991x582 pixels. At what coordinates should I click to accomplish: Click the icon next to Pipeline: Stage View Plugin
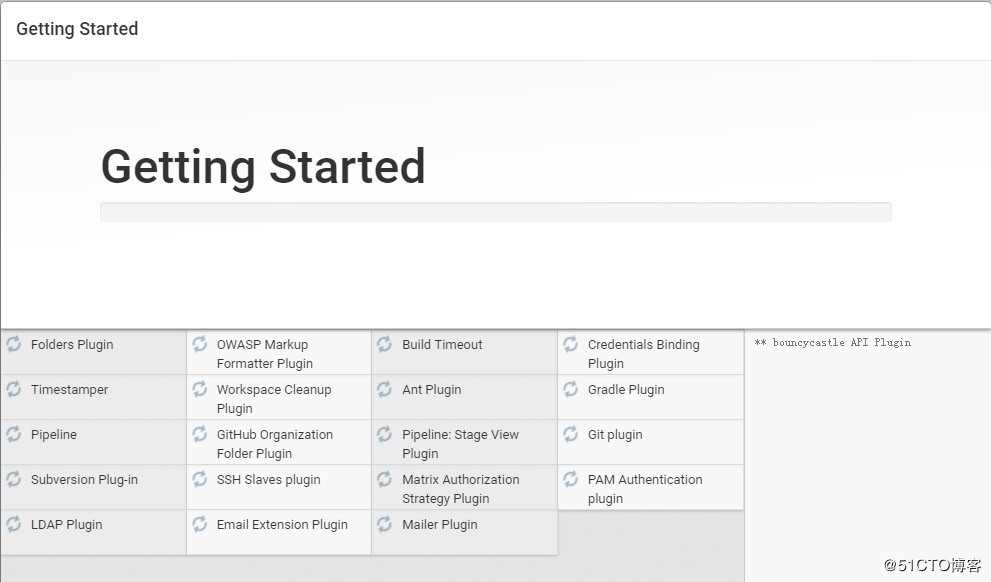click(384, 433)
